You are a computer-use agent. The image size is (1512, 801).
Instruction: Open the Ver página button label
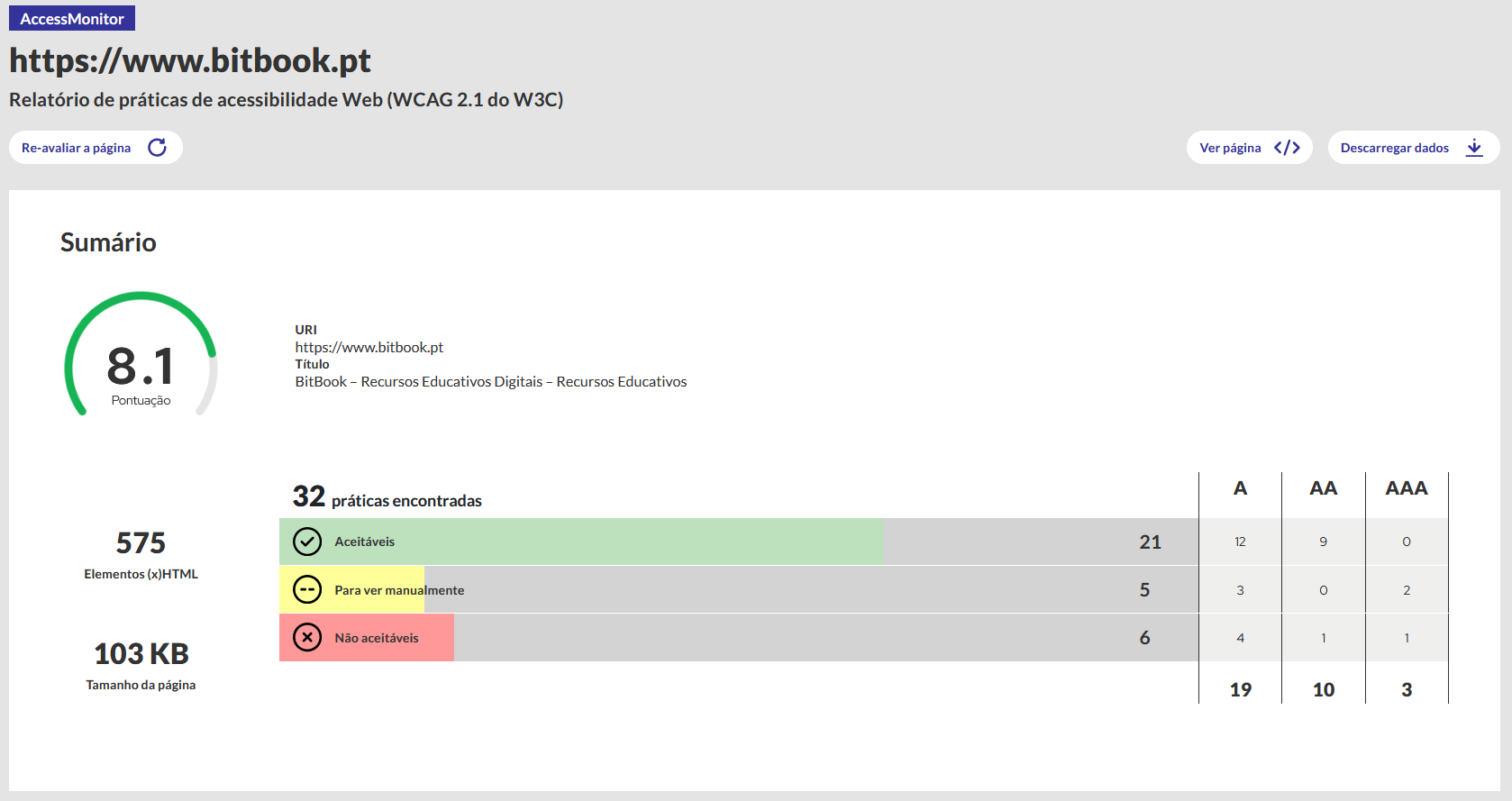click(x=1230, y=148)
